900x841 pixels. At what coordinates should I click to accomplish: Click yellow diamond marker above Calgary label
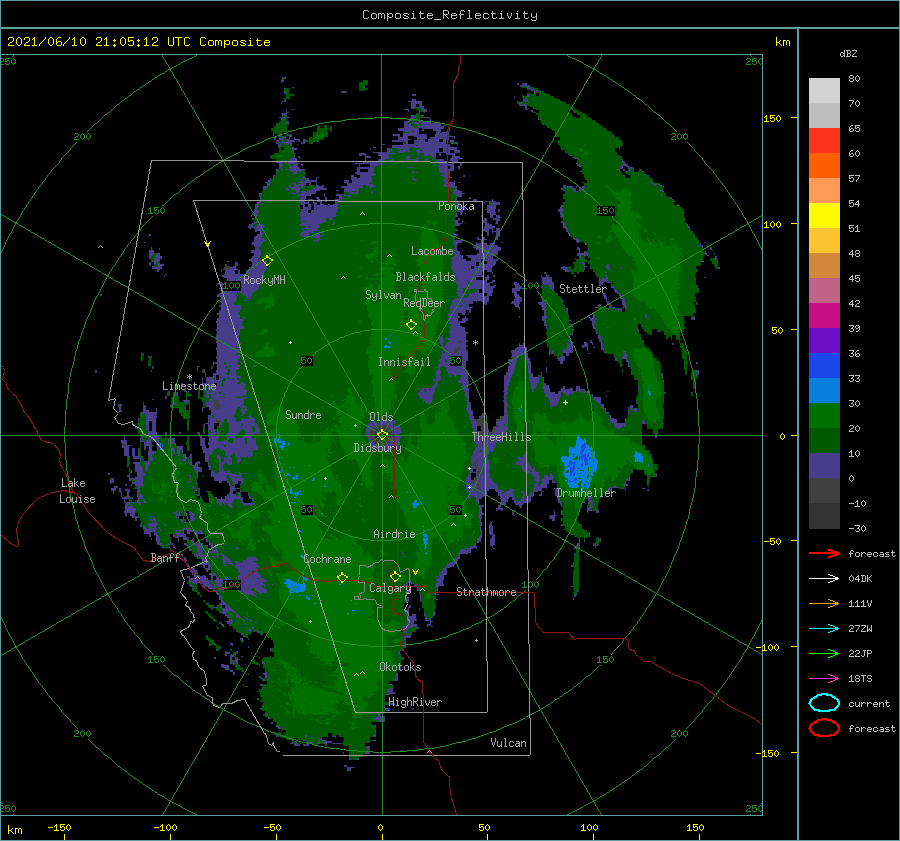coord(395,576)
